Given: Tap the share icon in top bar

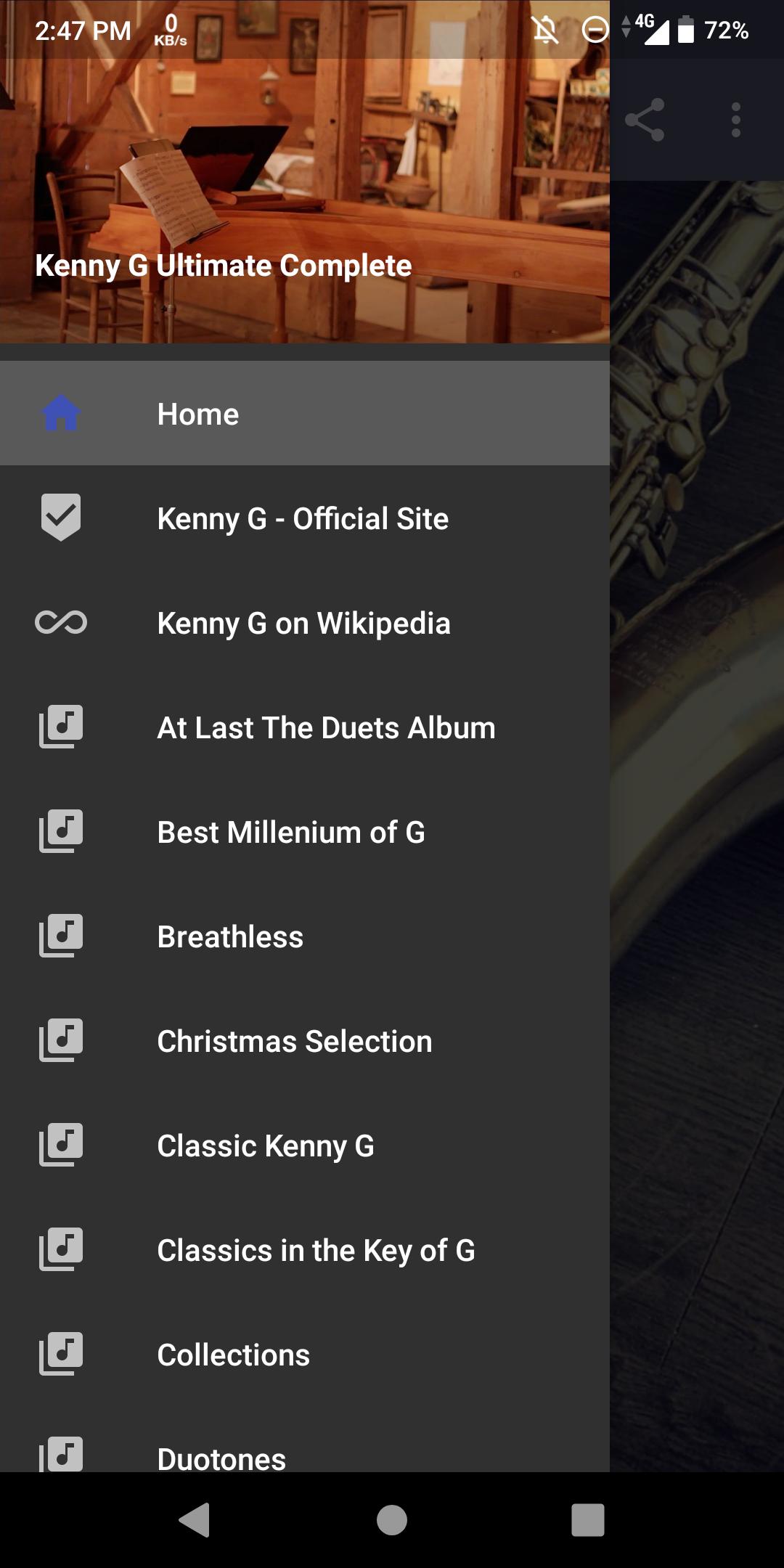Looking at the screenshot, I should 645,120.
